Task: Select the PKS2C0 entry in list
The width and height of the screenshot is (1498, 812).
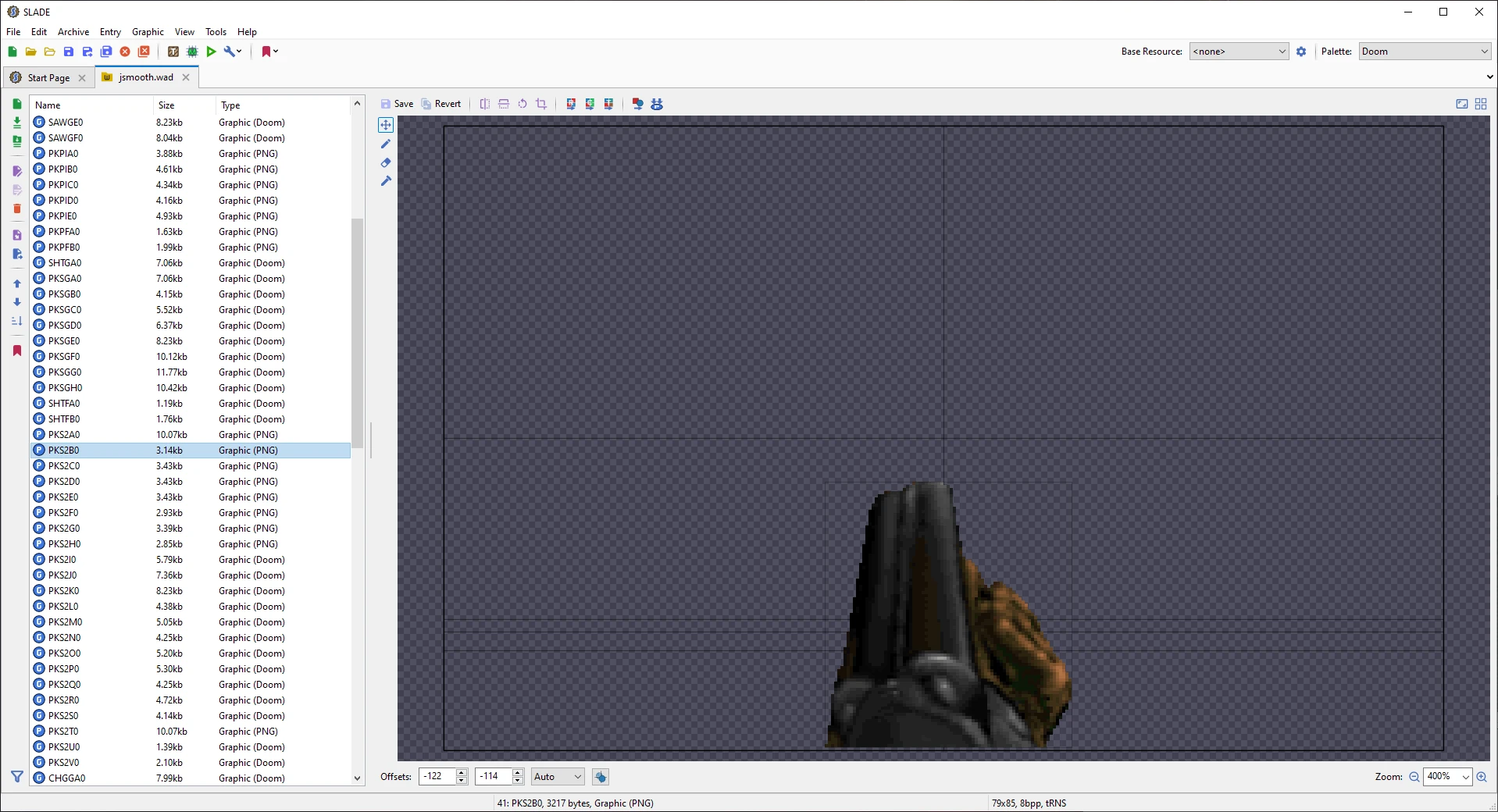Action: click(x=191, y=466)
